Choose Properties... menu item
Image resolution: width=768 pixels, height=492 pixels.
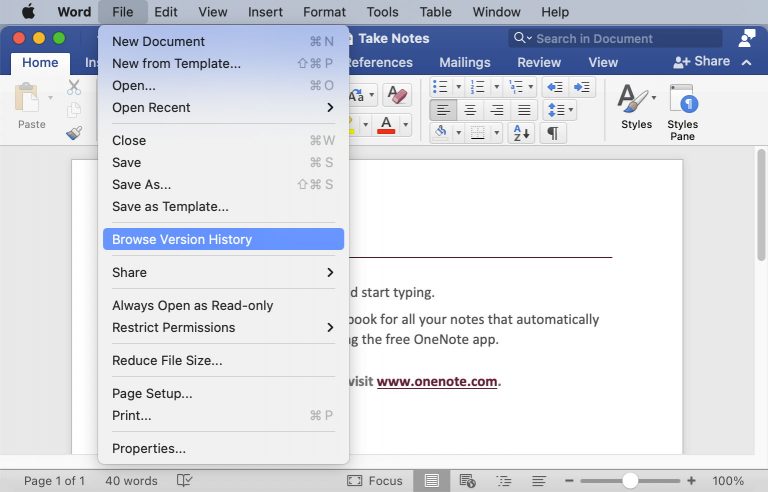click(223, 448)
